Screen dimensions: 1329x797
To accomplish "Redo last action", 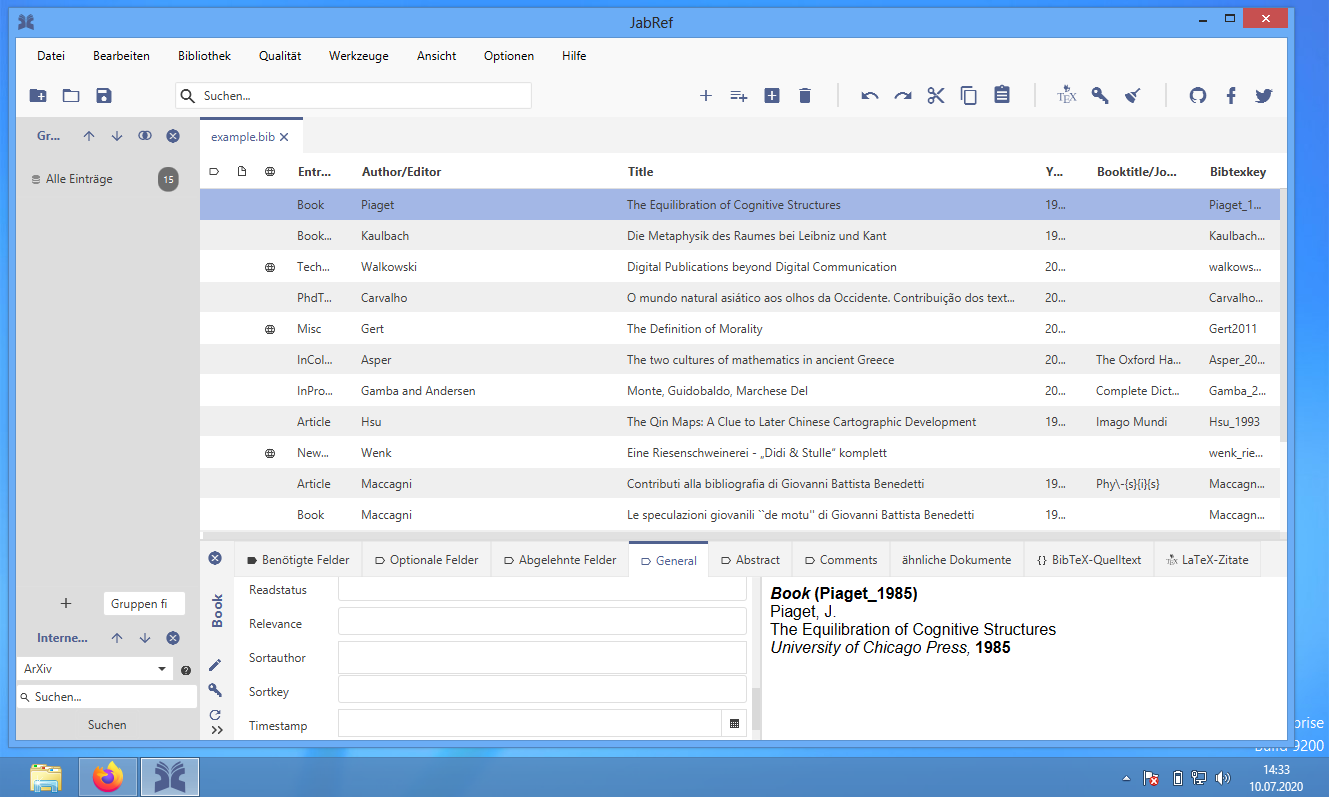I will click(903, 96).
